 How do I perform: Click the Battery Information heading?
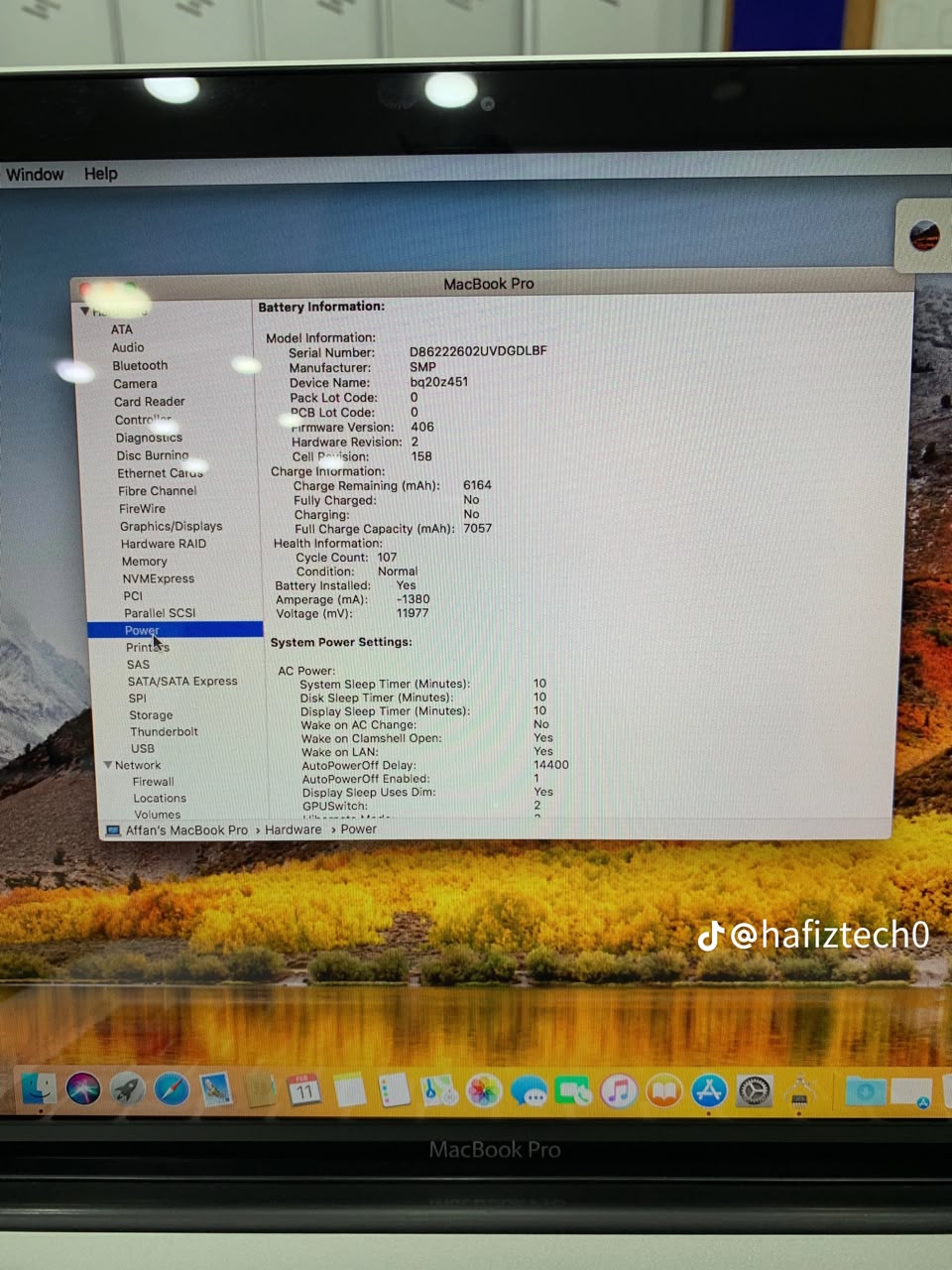pyautogui.click(x=321, y=308)
